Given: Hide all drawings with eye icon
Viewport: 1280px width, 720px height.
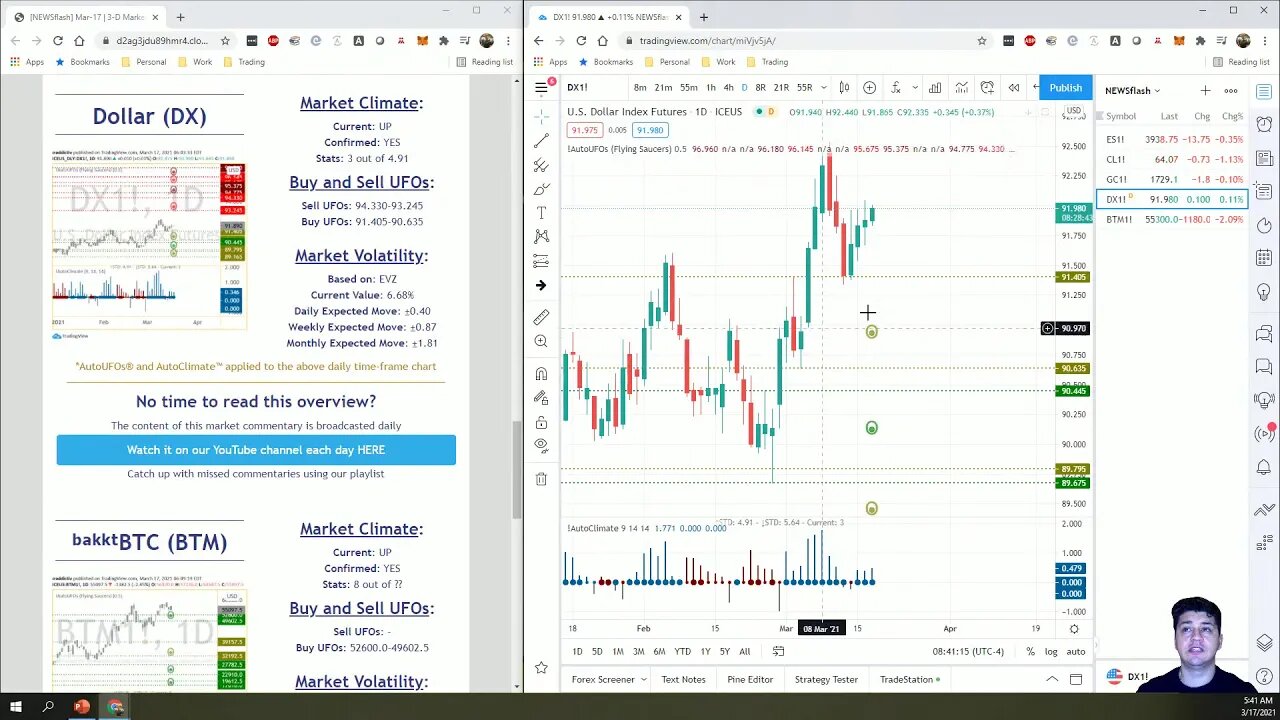Looking at the screenshot, I should (541, 445).
